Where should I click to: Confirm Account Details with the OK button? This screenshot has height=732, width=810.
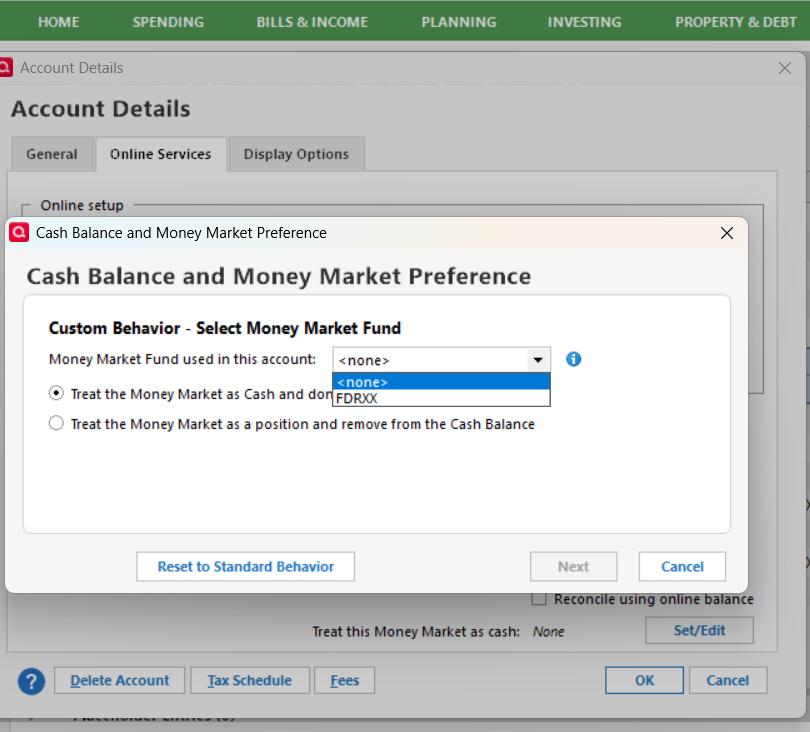click(644, 680)
